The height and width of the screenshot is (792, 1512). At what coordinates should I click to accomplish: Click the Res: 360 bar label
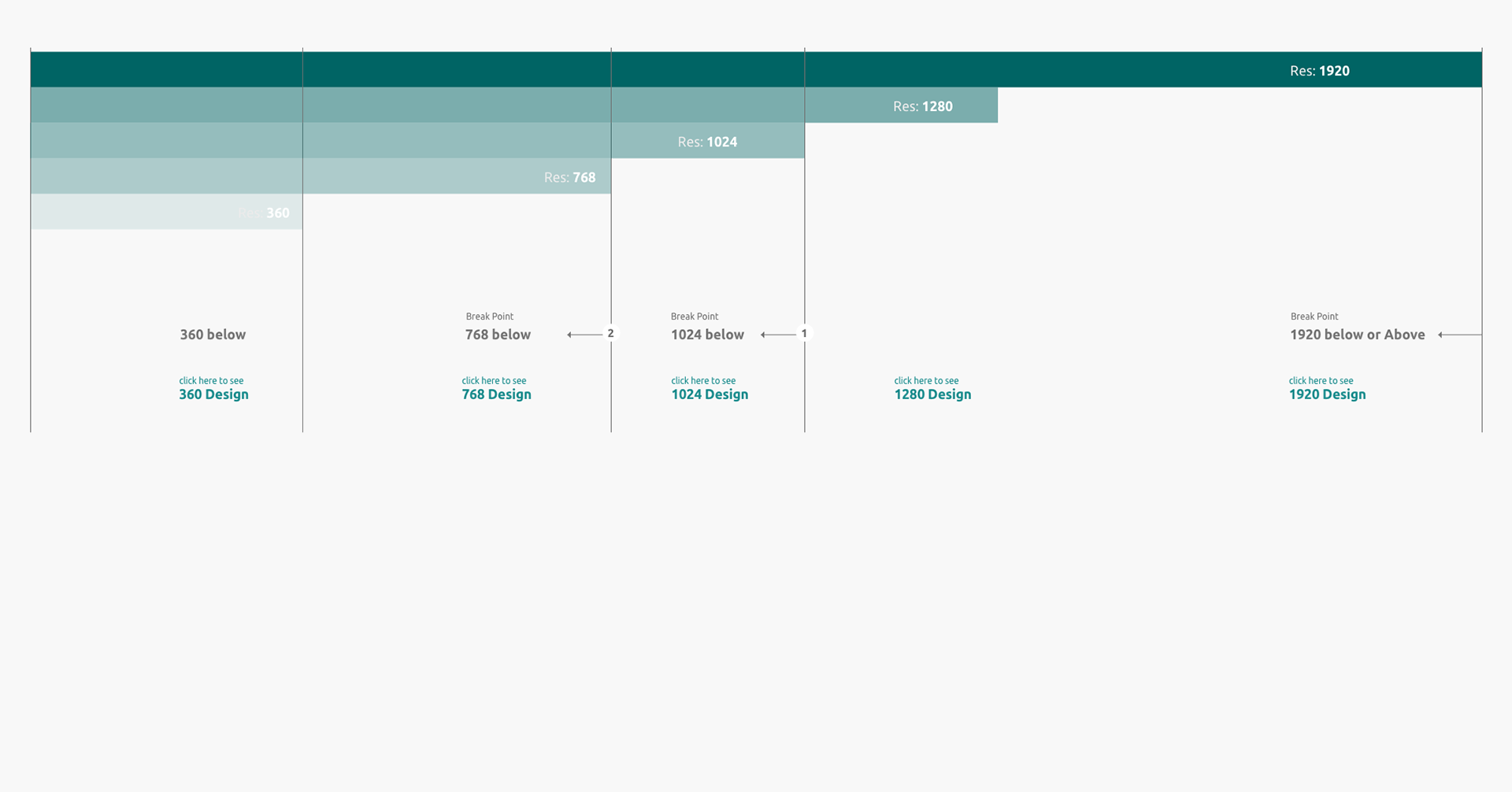pyautogui.click(x=263, y=213)
